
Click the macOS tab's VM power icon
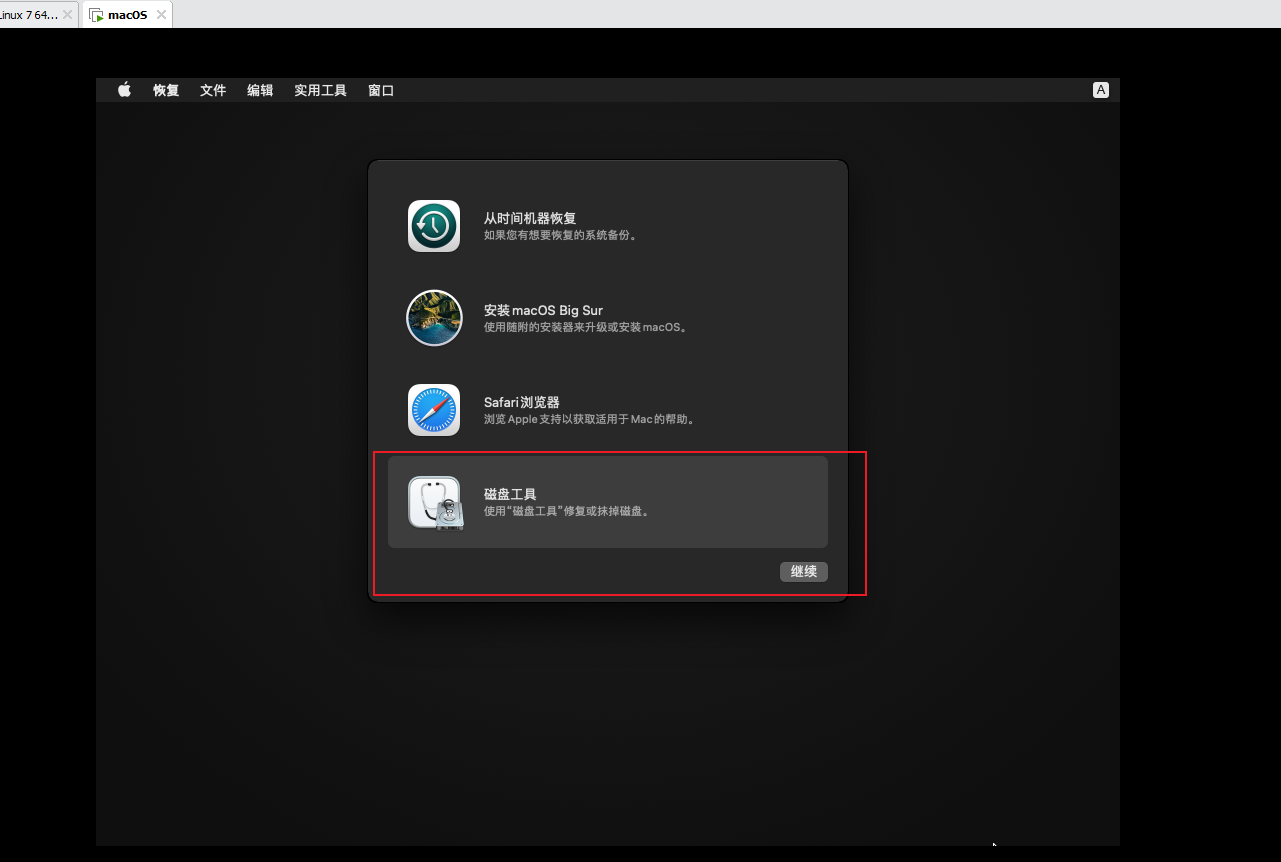coord(96,15)
